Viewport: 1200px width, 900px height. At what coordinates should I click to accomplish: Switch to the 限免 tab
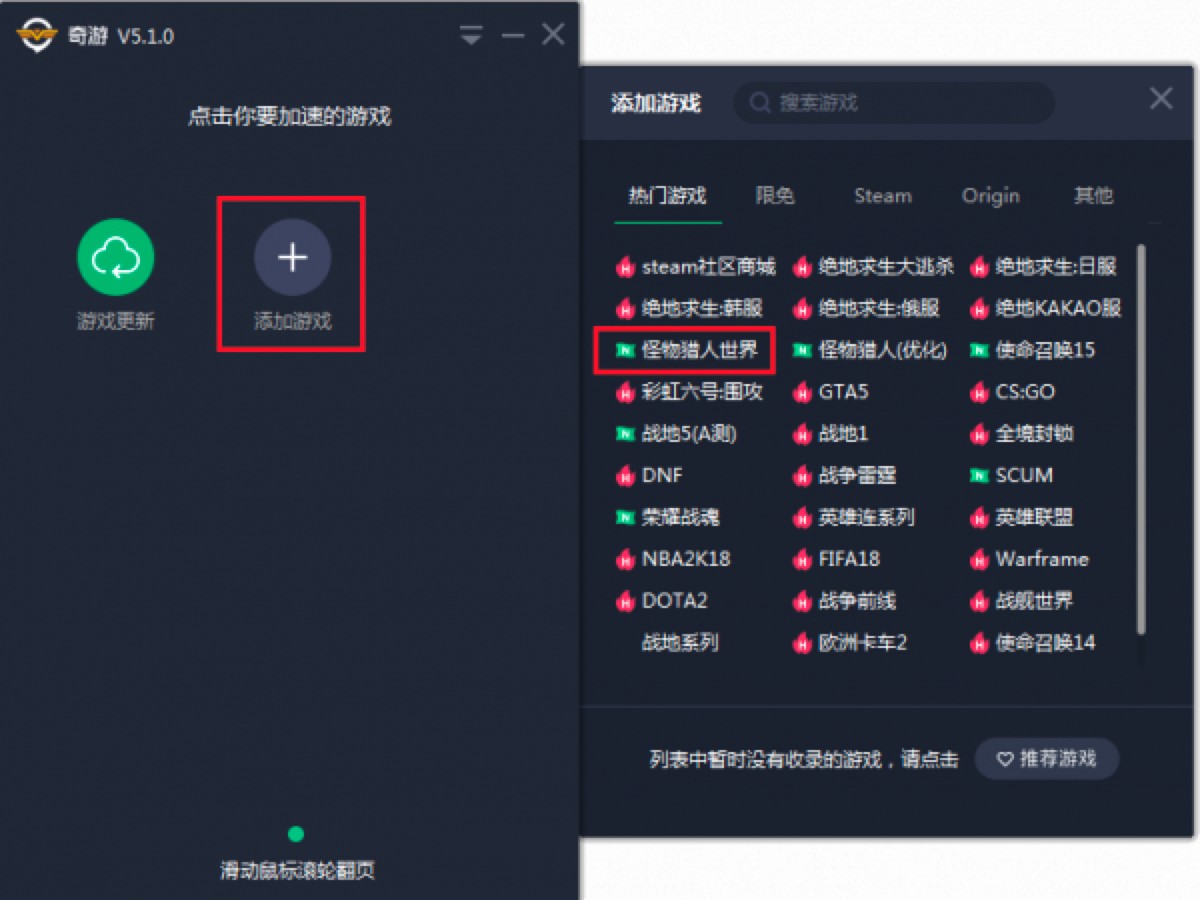(x=775, y=195)
